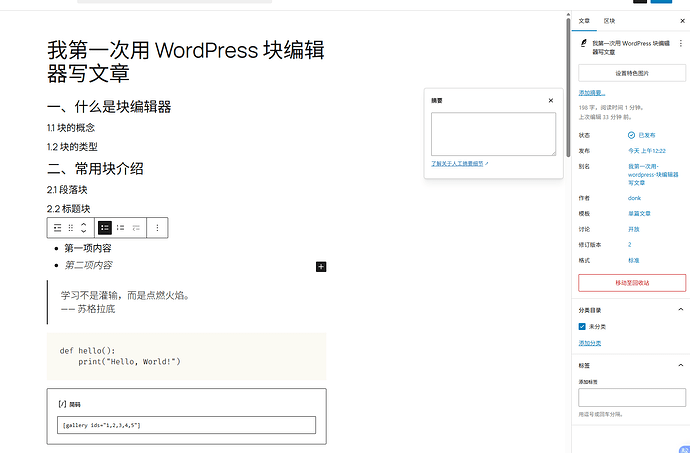Open block toolbar more options menu
This screenshot has width=690, height=453.
coord(157,228)
